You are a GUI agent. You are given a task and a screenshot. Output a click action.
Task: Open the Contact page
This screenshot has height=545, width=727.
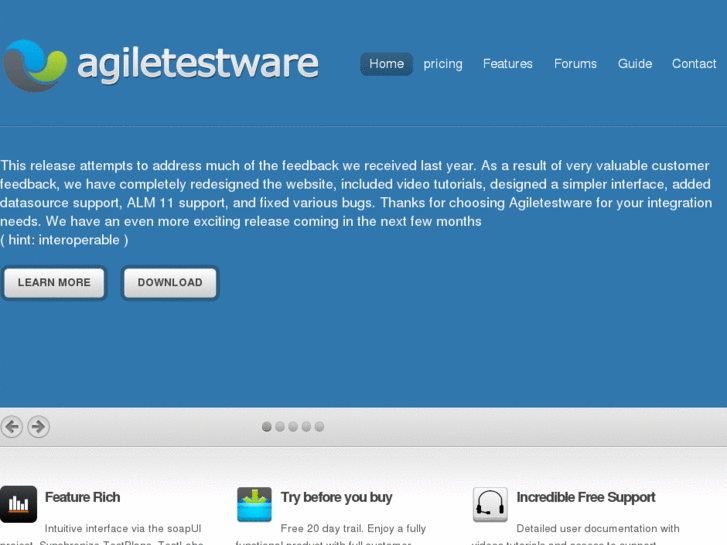(x=694, y=64)
